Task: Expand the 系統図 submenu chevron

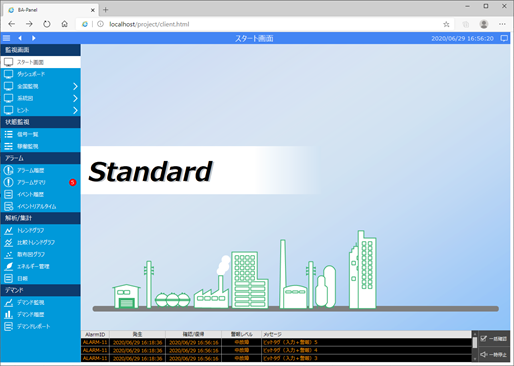Action: pyautogui.click(x=75, y=98)
